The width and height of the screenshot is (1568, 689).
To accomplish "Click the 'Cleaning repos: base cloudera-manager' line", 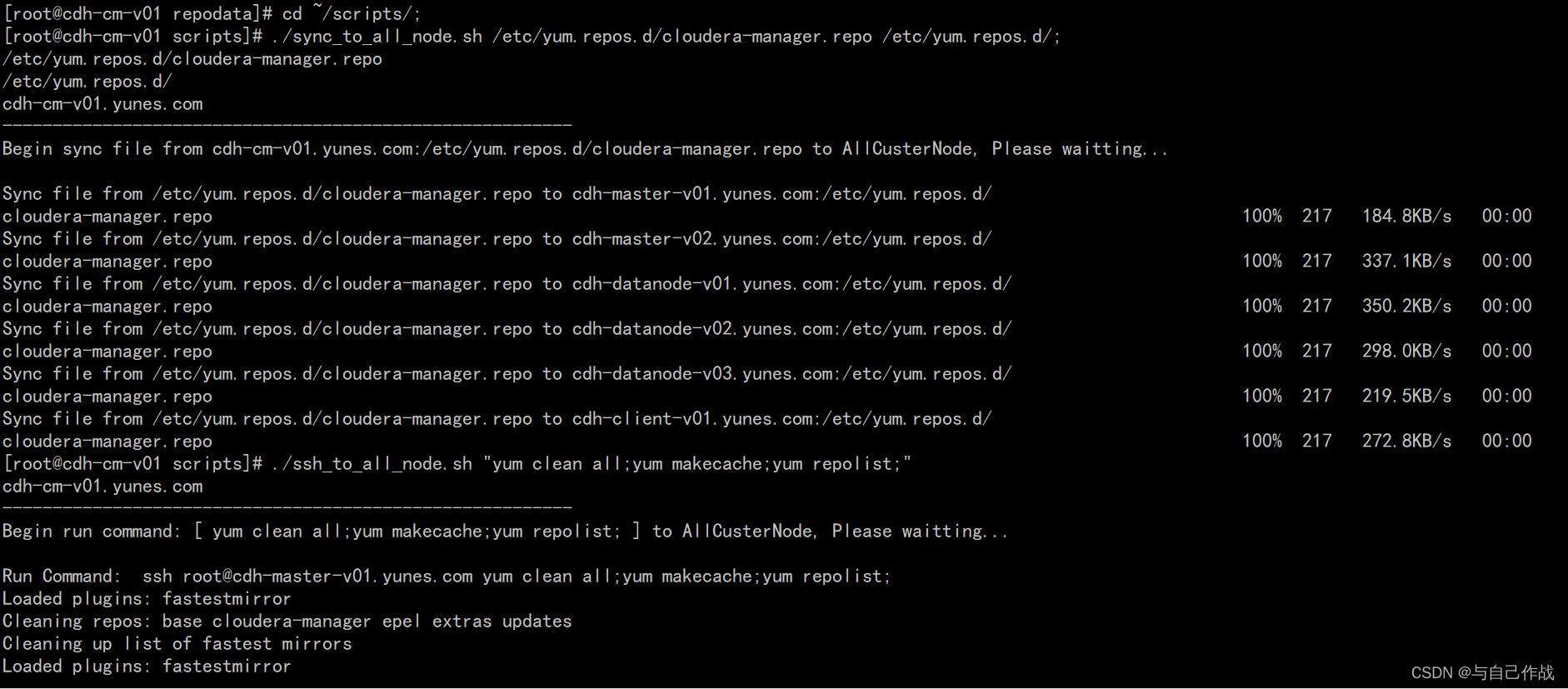I will coord(287,621).
